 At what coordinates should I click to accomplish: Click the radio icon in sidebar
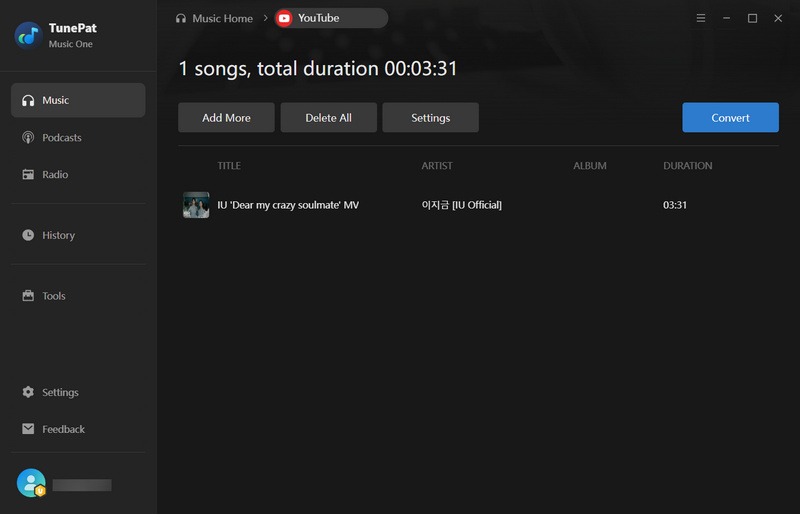[28, 175]
